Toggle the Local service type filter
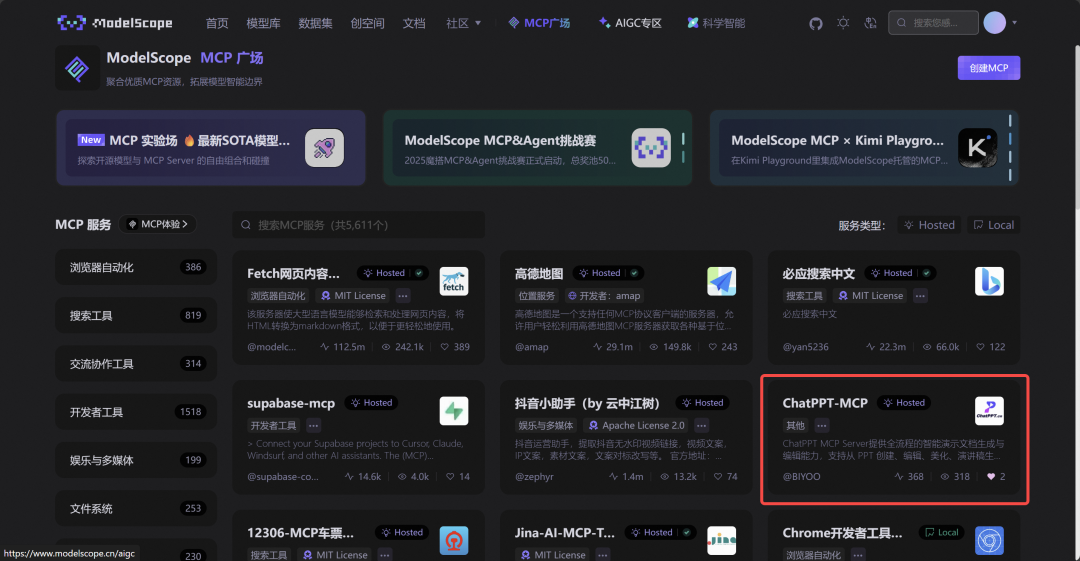This screenshot has width=1080, height=561. pos(993,225)
